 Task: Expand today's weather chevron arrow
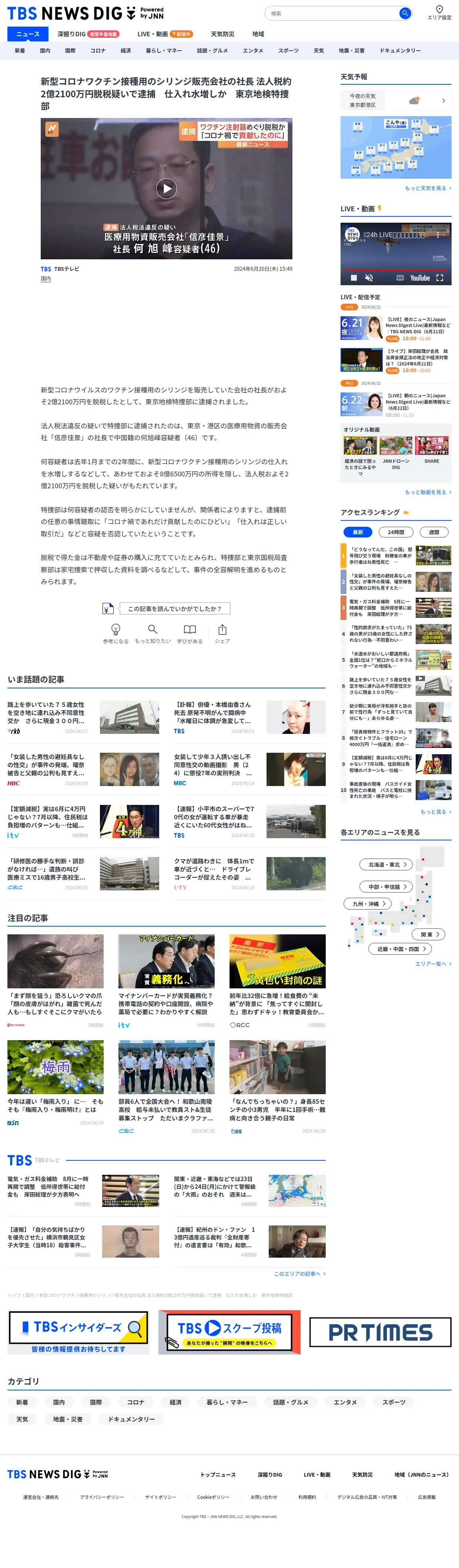point(443,101)
